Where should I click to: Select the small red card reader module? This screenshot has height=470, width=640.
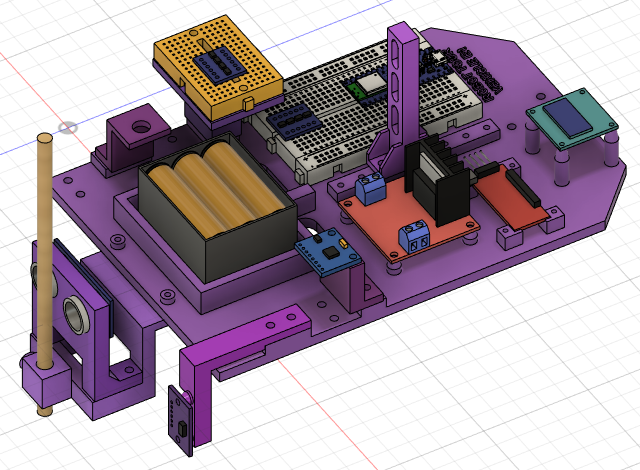pos(510,197)
